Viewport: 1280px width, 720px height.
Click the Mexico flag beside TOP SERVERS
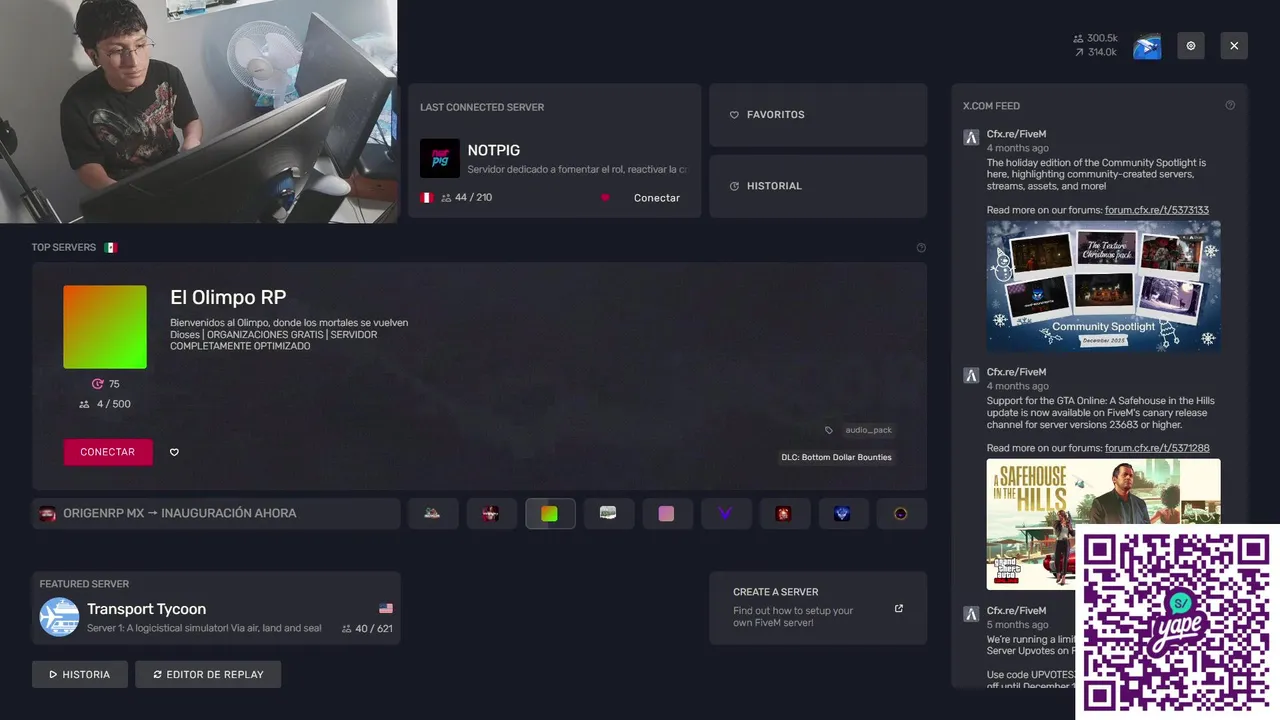tap(111, 248)
